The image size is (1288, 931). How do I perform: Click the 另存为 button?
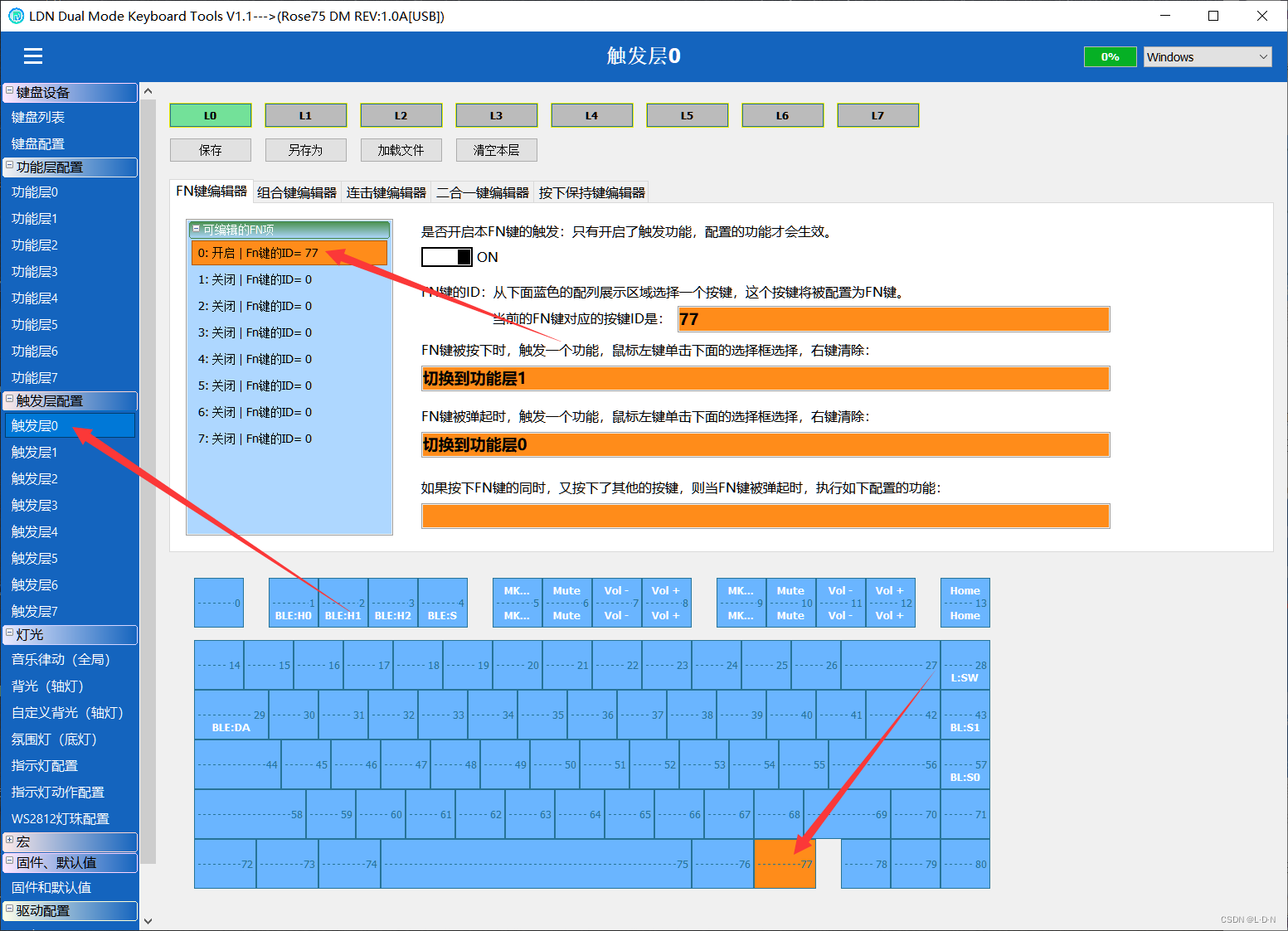[x=306, y=150]
